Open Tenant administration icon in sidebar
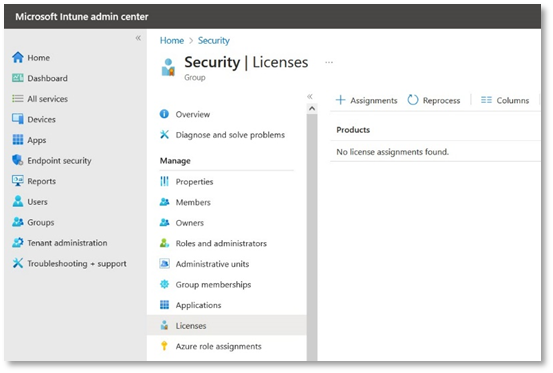The width and height of the screenshot is (553, 373). coord(17,243)
